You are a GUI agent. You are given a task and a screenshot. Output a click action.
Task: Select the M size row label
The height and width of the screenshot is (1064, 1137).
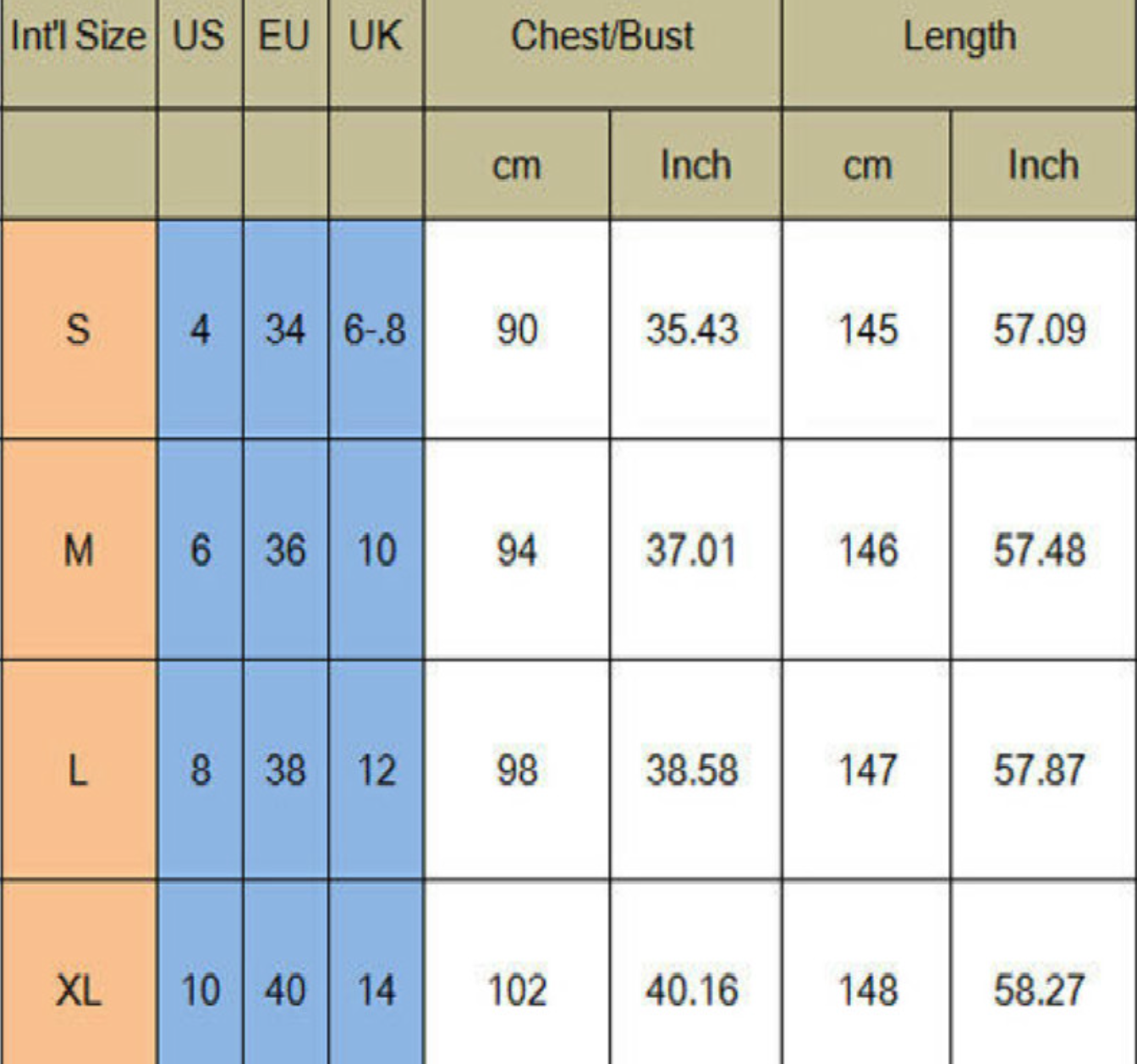point(78,551)
